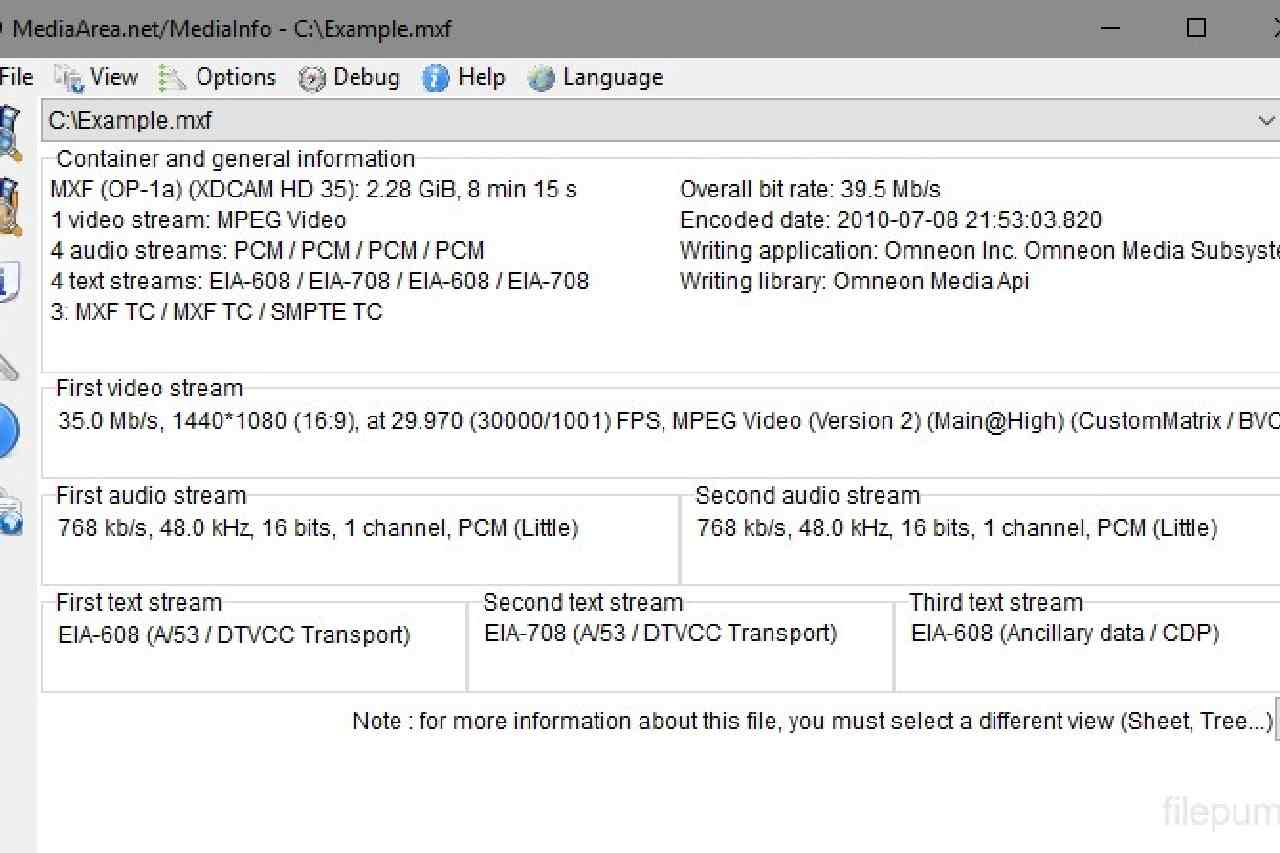Open the Options menu

[217, 77]
